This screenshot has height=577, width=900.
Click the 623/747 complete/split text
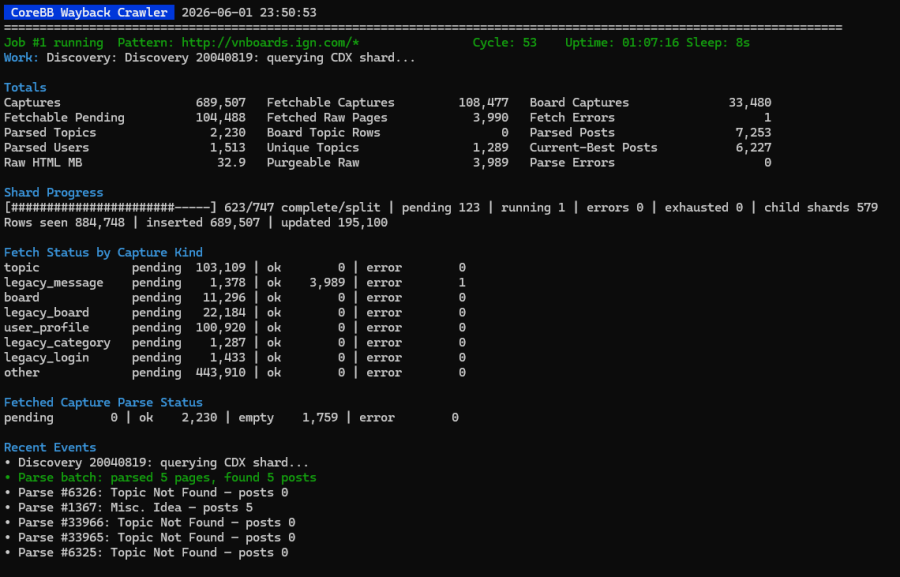coord(302,207)
